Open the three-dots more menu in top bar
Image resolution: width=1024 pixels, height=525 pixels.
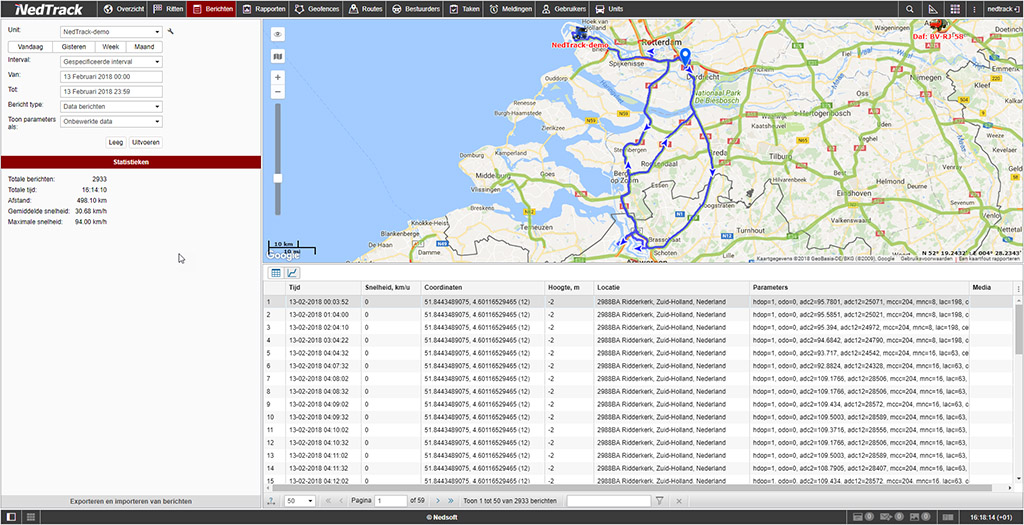click(974, 9)
